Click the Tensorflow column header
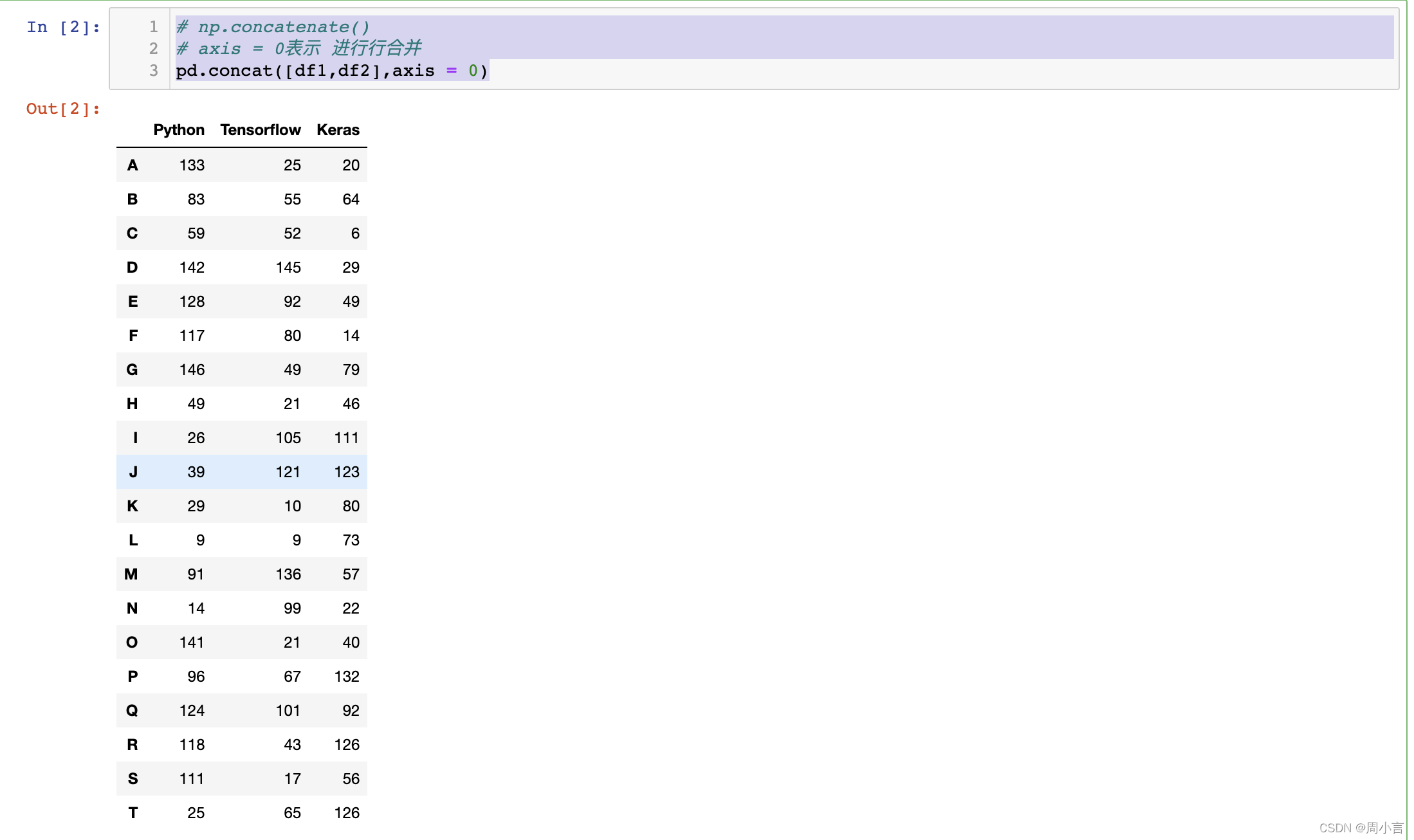1414x840 pixels. pyautogui.click(x=261, y=130)
